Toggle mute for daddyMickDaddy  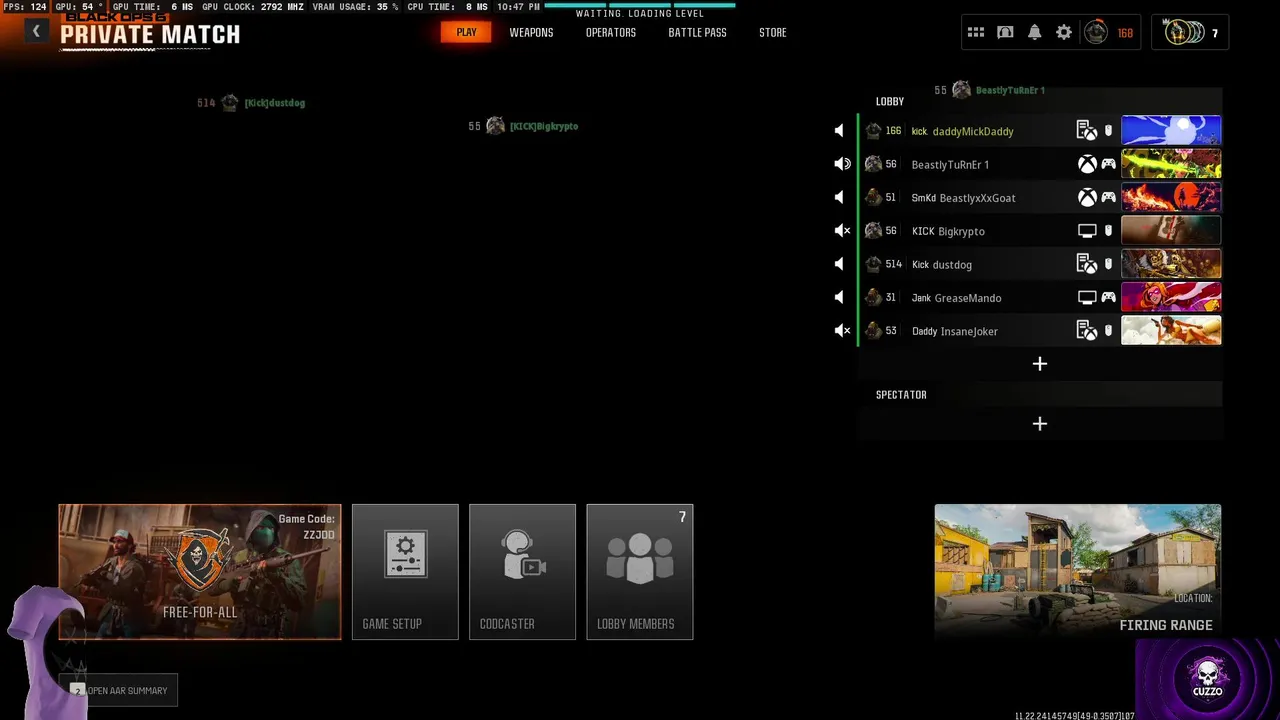[840, 131]
